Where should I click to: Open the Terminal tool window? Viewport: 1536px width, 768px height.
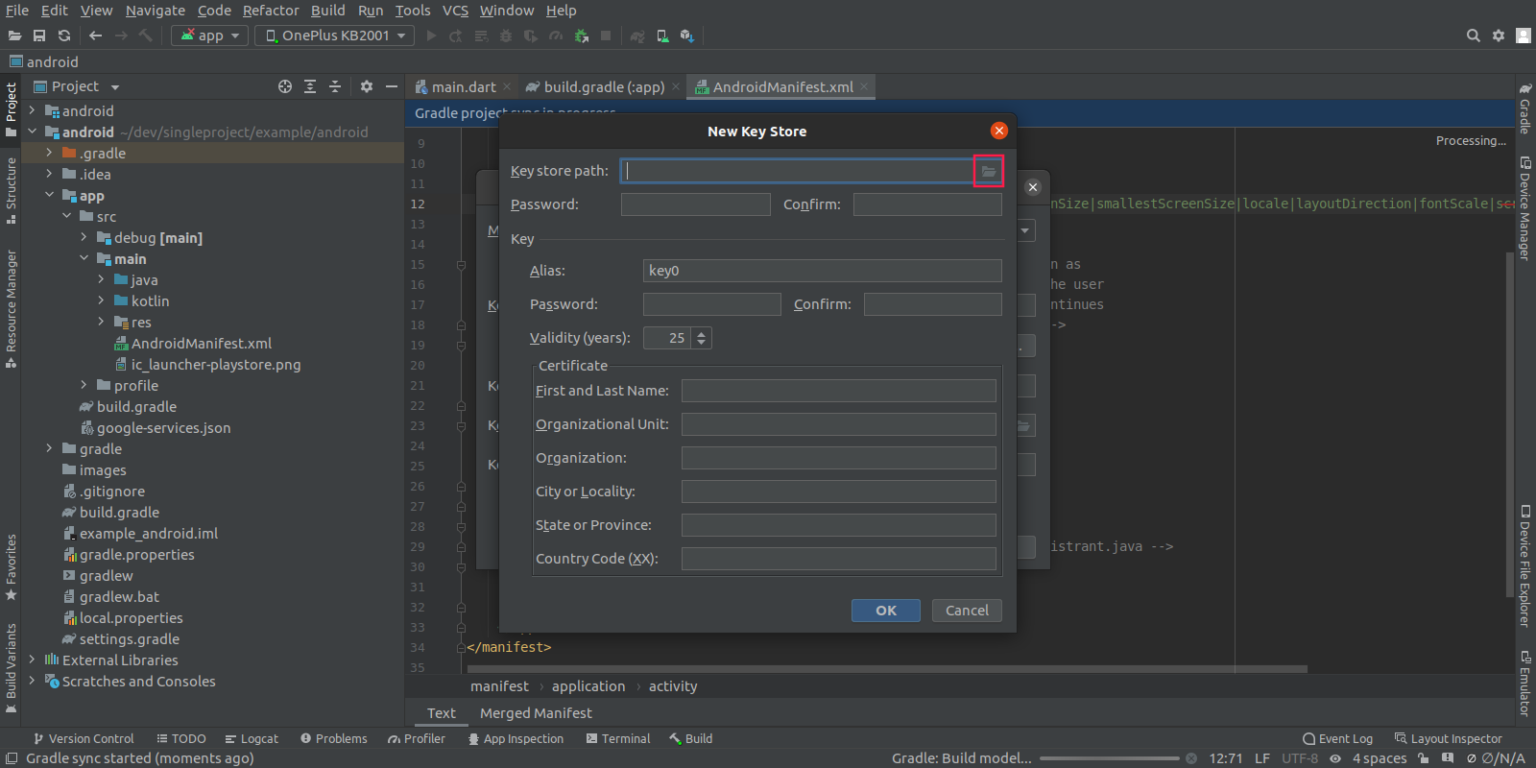617,739
